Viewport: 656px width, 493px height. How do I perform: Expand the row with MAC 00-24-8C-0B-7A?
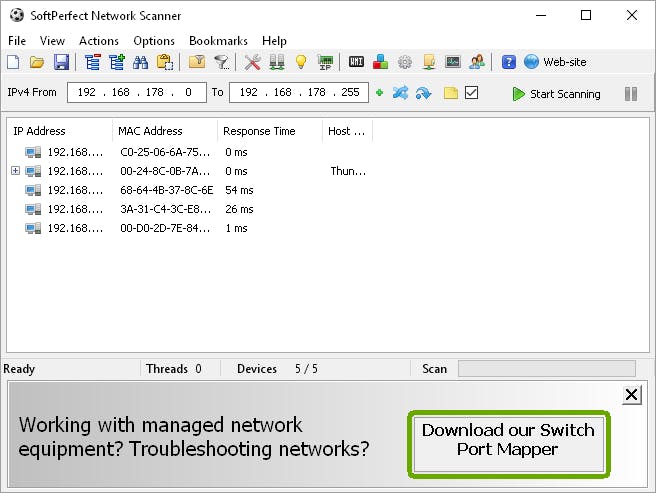(15, 170)
